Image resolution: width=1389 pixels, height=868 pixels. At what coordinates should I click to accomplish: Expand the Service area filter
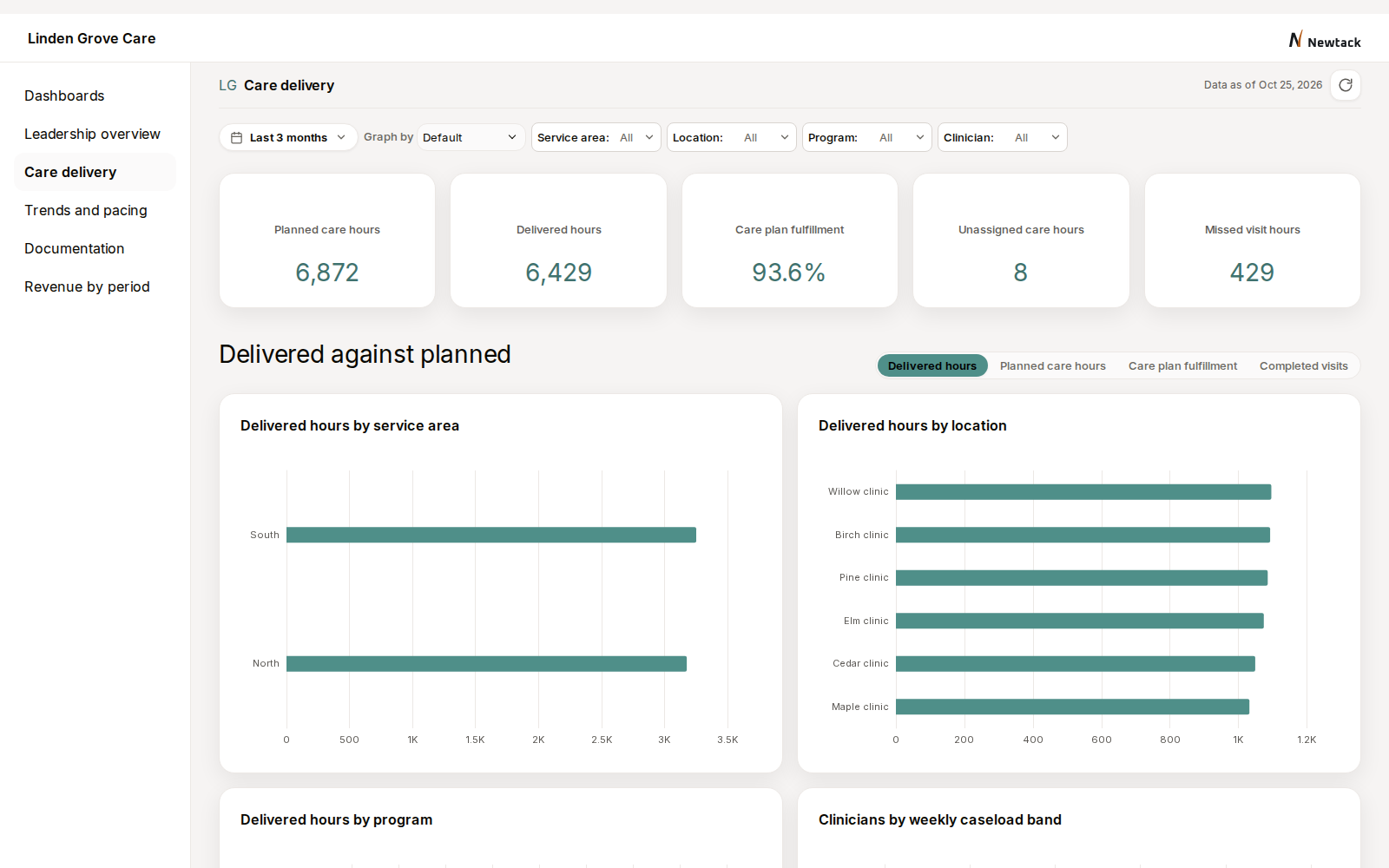coord(596,137)
